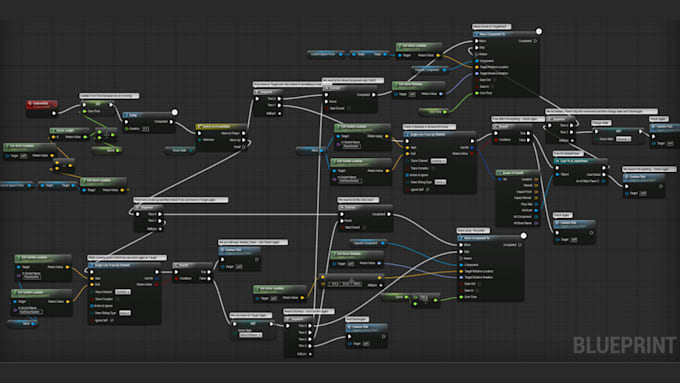Toggle Start Closed on upper DoOnce node
680x383 pixels.
(349, 108)
